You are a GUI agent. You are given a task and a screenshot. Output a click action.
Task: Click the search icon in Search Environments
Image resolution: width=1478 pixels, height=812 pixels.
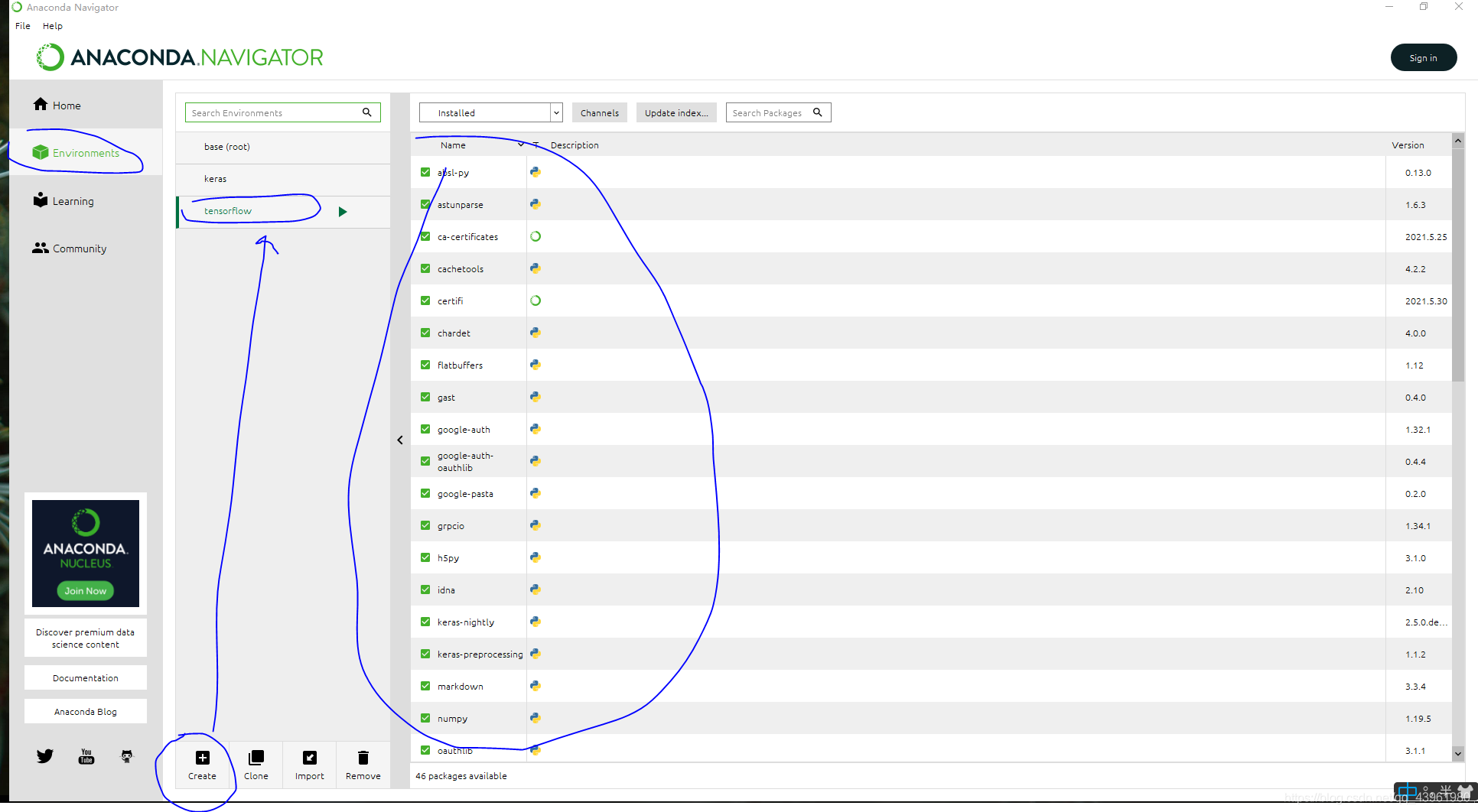click(x=367, y=112)
